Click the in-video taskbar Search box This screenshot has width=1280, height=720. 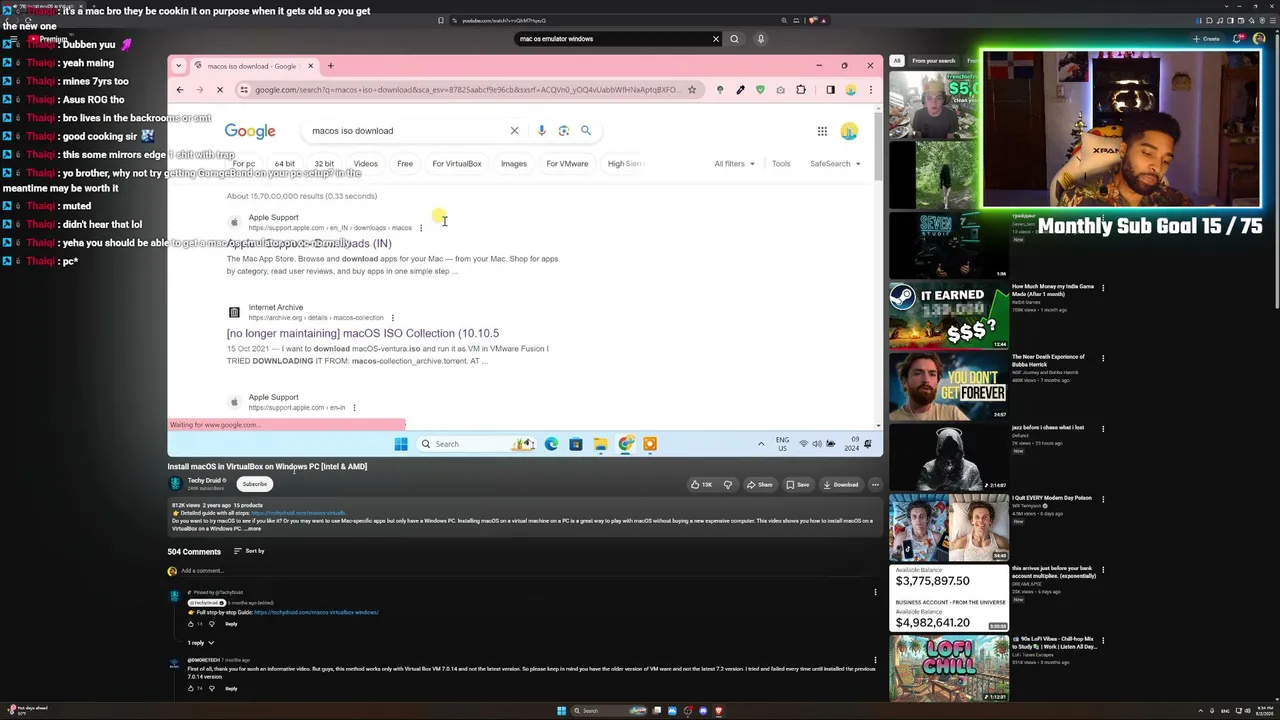[x=477, y=444]
